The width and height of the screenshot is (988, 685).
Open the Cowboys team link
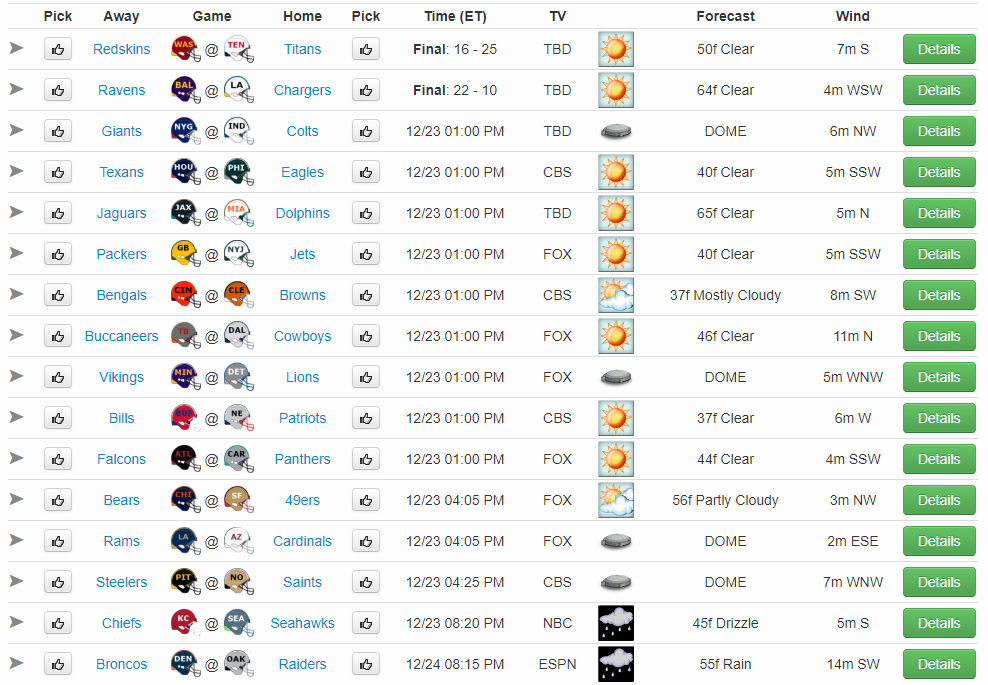302,336
